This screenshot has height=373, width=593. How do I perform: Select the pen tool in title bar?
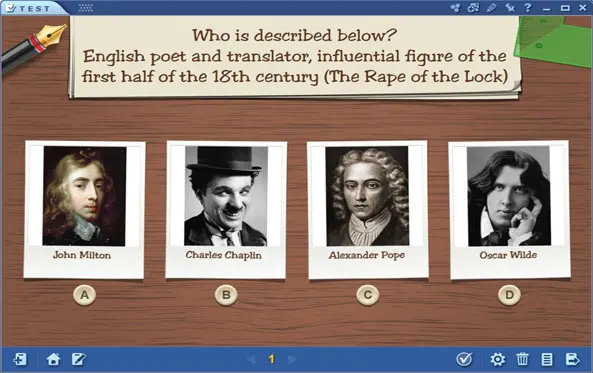click(491, 8)
